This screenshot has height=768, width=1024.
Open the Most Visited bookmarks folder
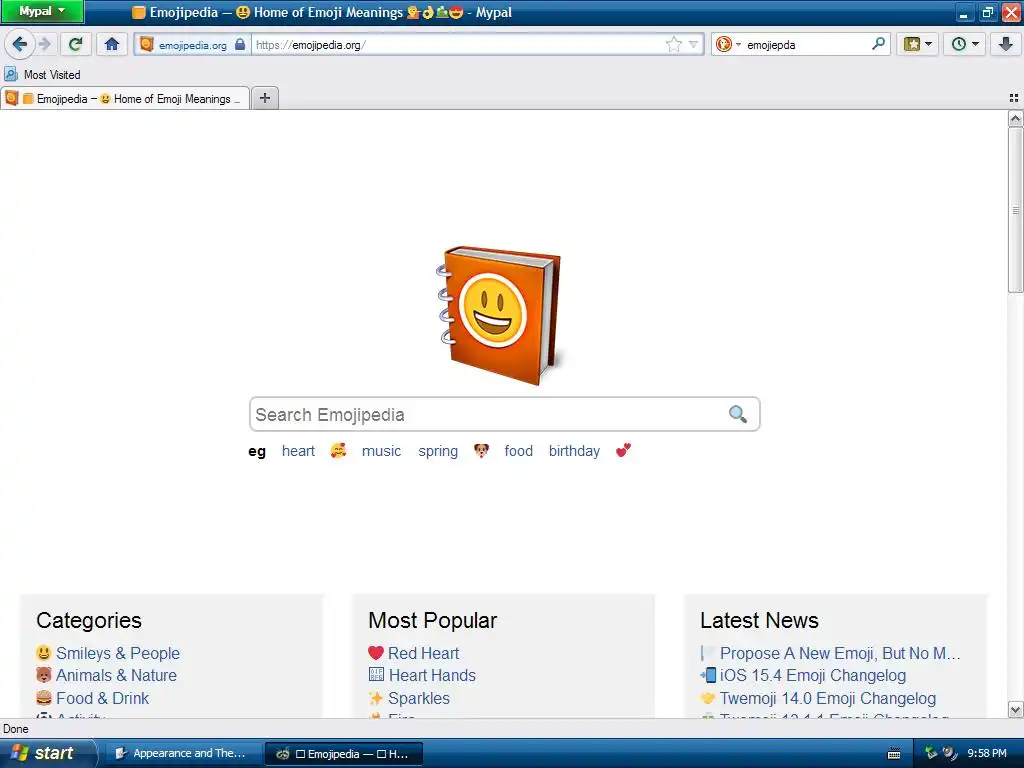tap(43, 74)
